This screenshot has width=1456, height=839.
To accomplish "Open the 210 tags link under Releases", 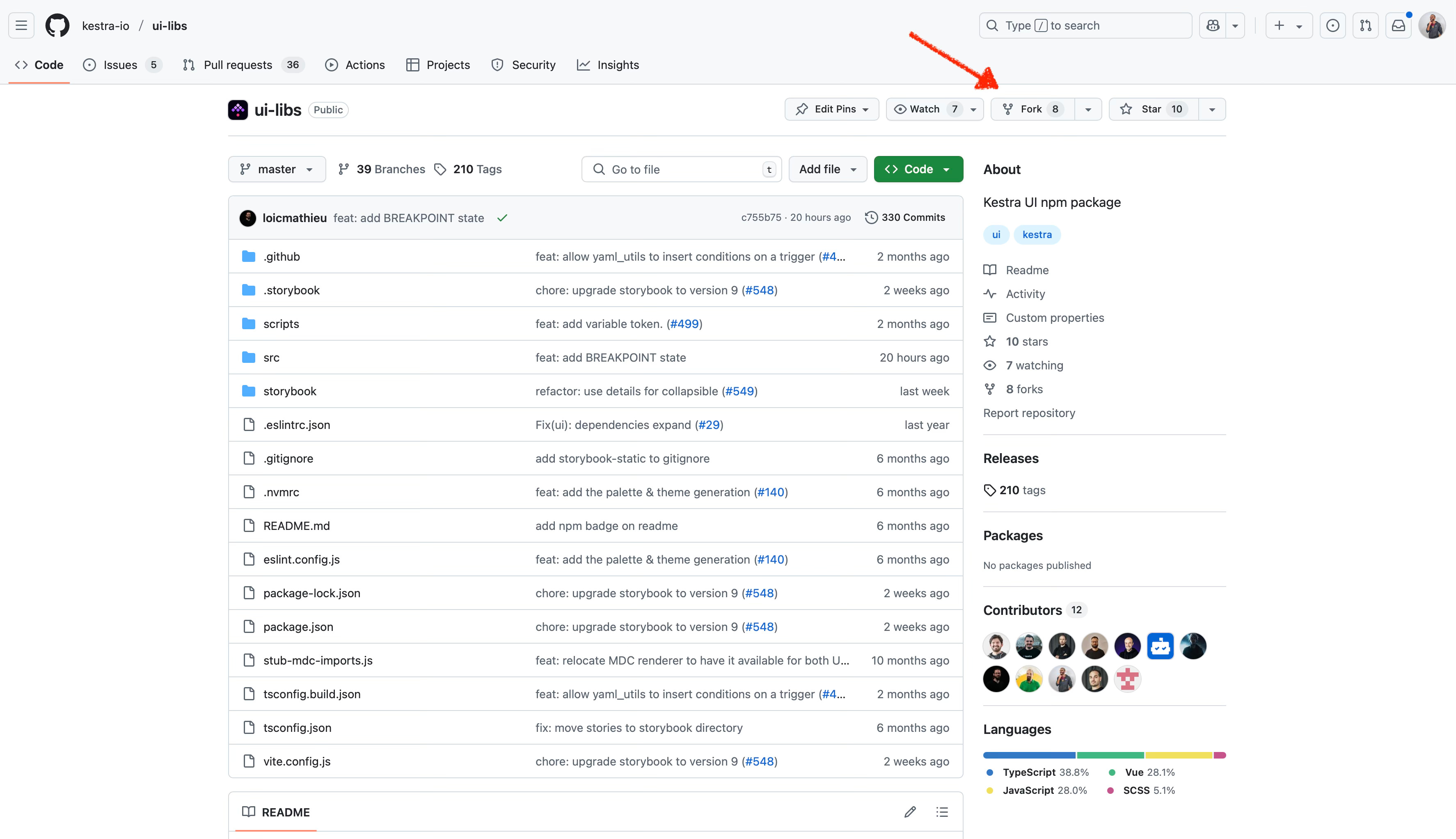I will click(1015, 491).
